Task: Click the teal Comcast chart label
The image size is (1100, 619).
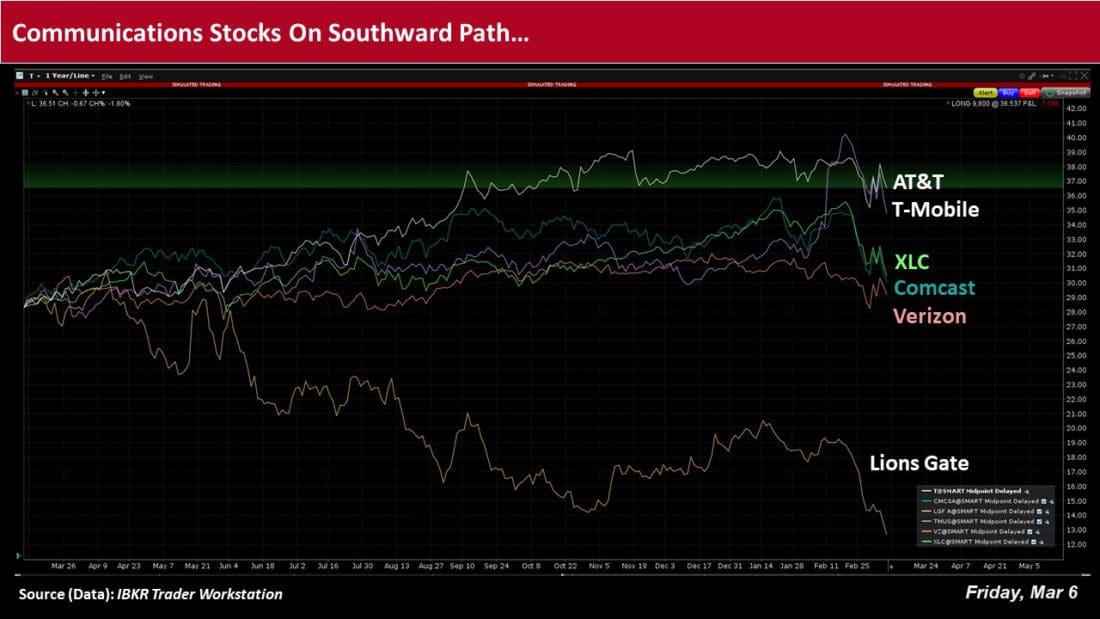Action: click(934, 288)
